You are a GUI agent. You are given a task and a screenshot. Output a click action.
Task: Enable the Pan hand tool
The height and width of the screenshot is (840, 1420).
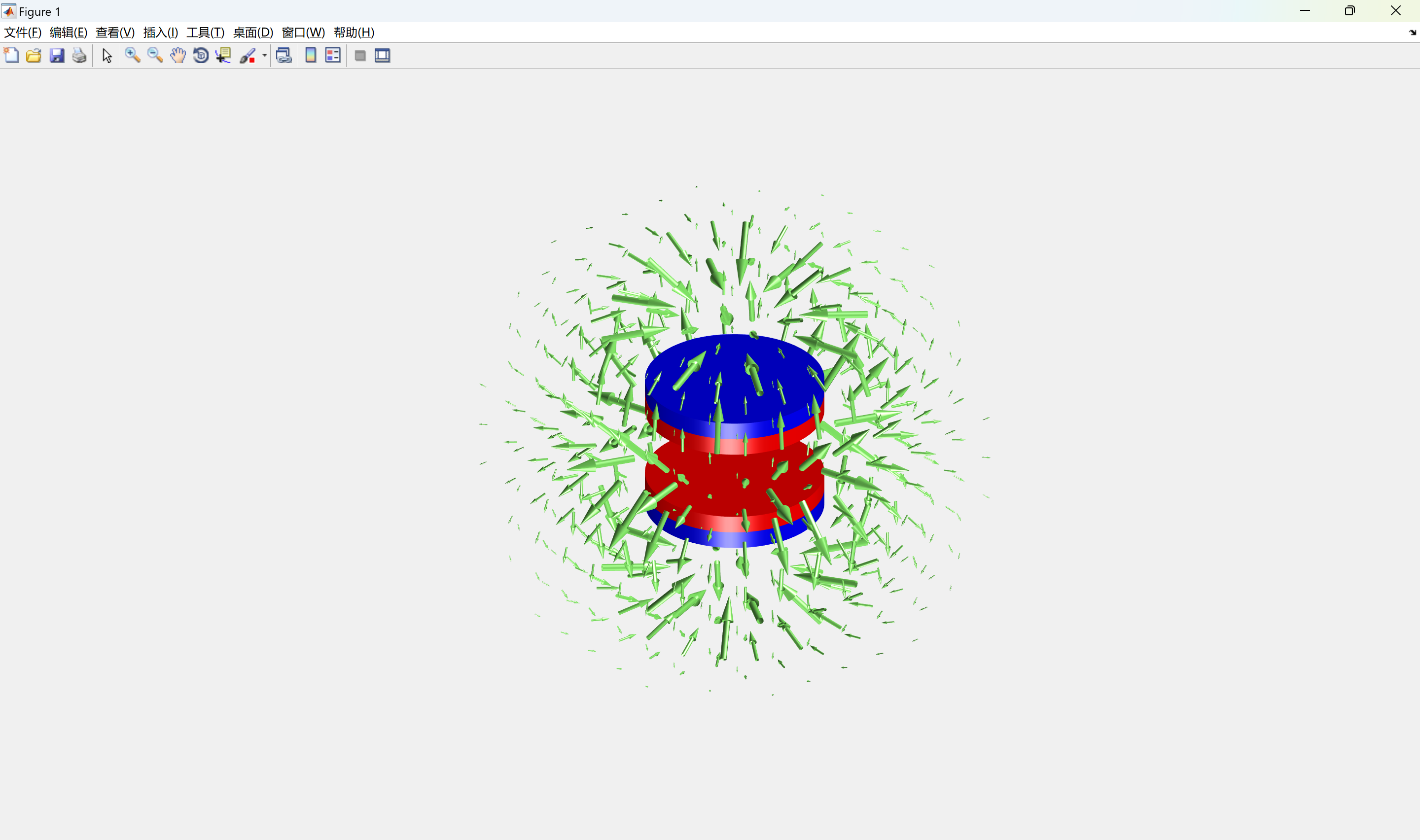pos(177,56)
